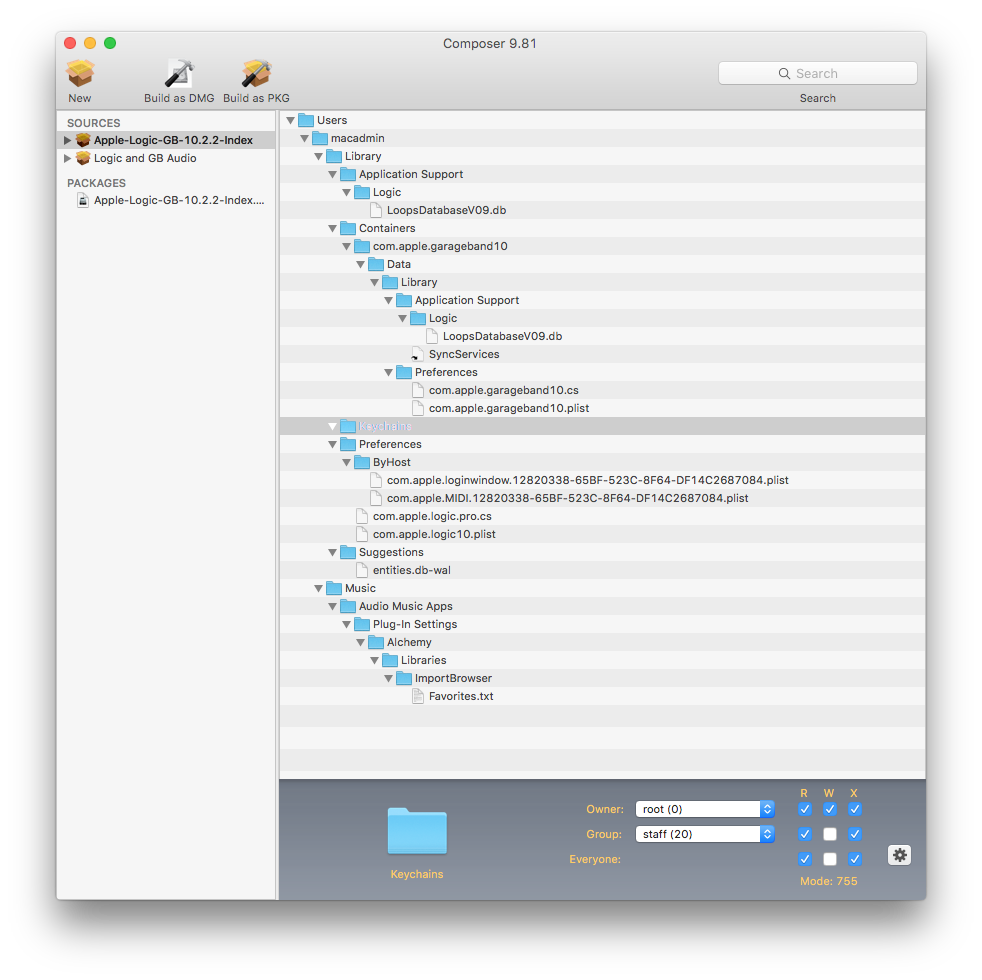Collapse the Library folder directly under macadmin
This screenshot has width=982, height=980.
point(319,157)
